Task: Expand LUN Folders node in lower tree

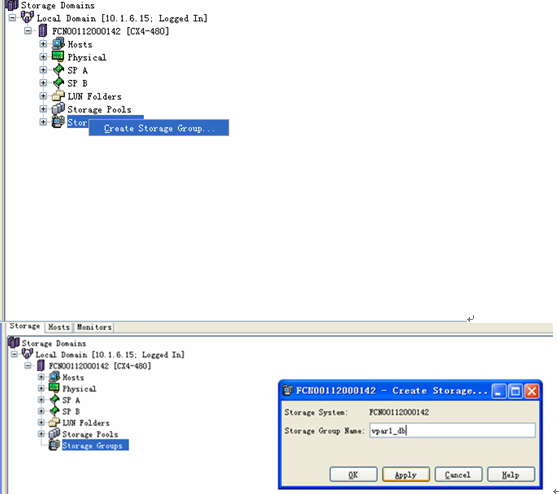Action: point(41,422)
